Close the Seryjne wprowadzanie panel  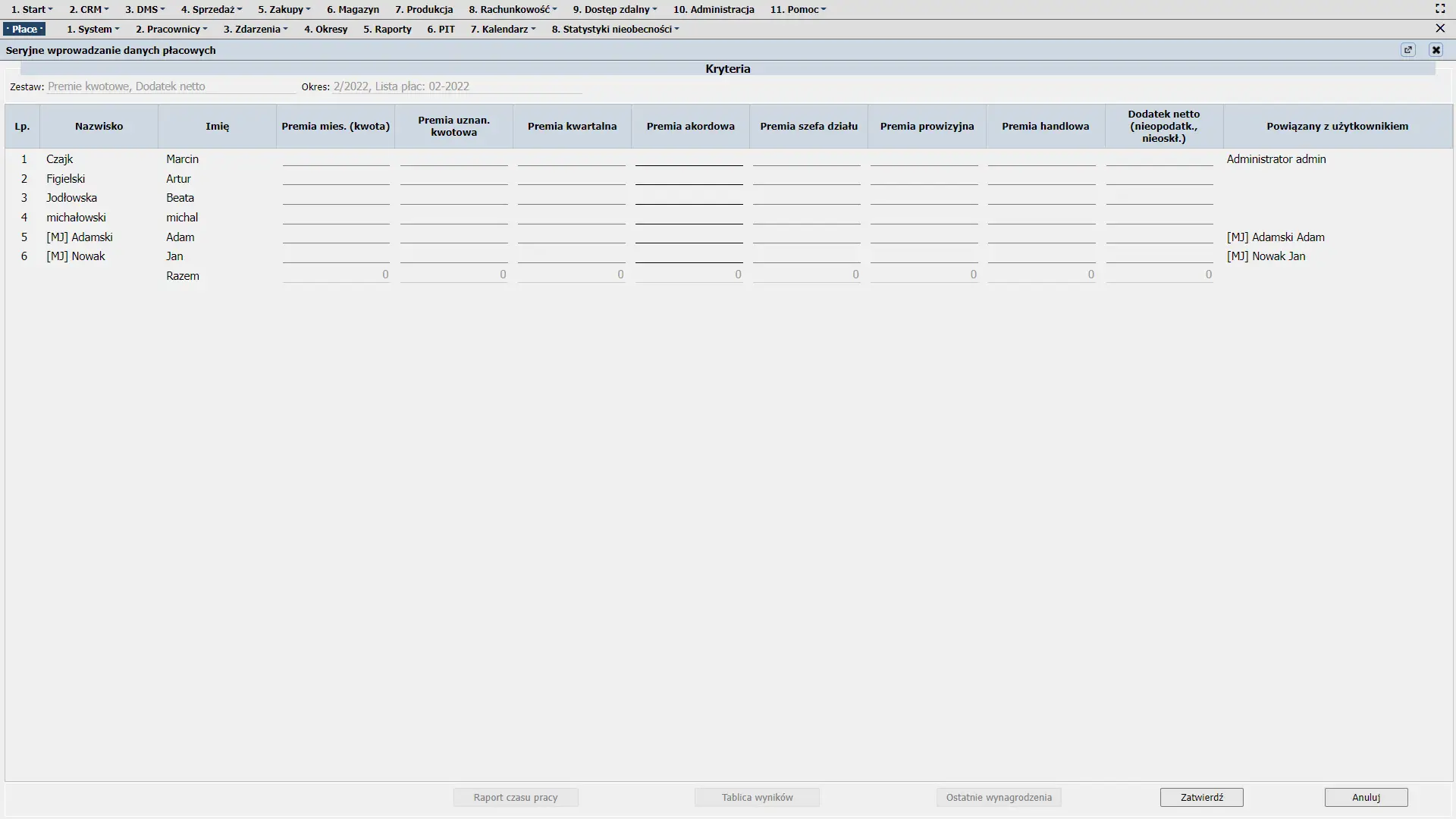(x=1436, y=50)
